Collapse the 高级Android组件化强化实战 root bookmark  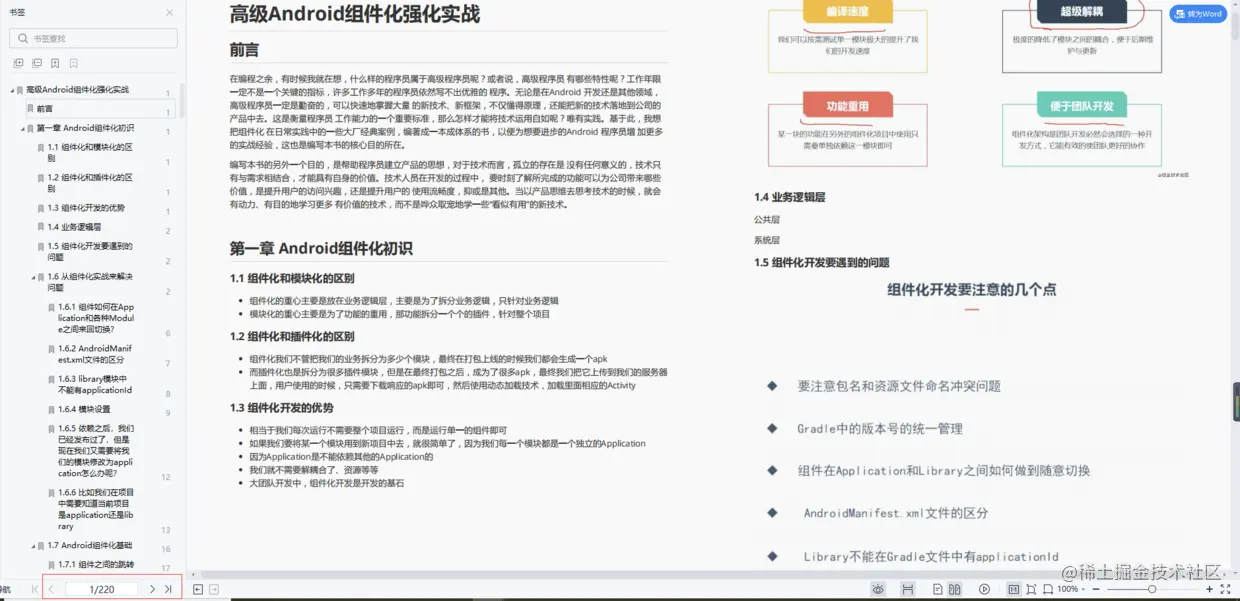[x=13, y=90]
